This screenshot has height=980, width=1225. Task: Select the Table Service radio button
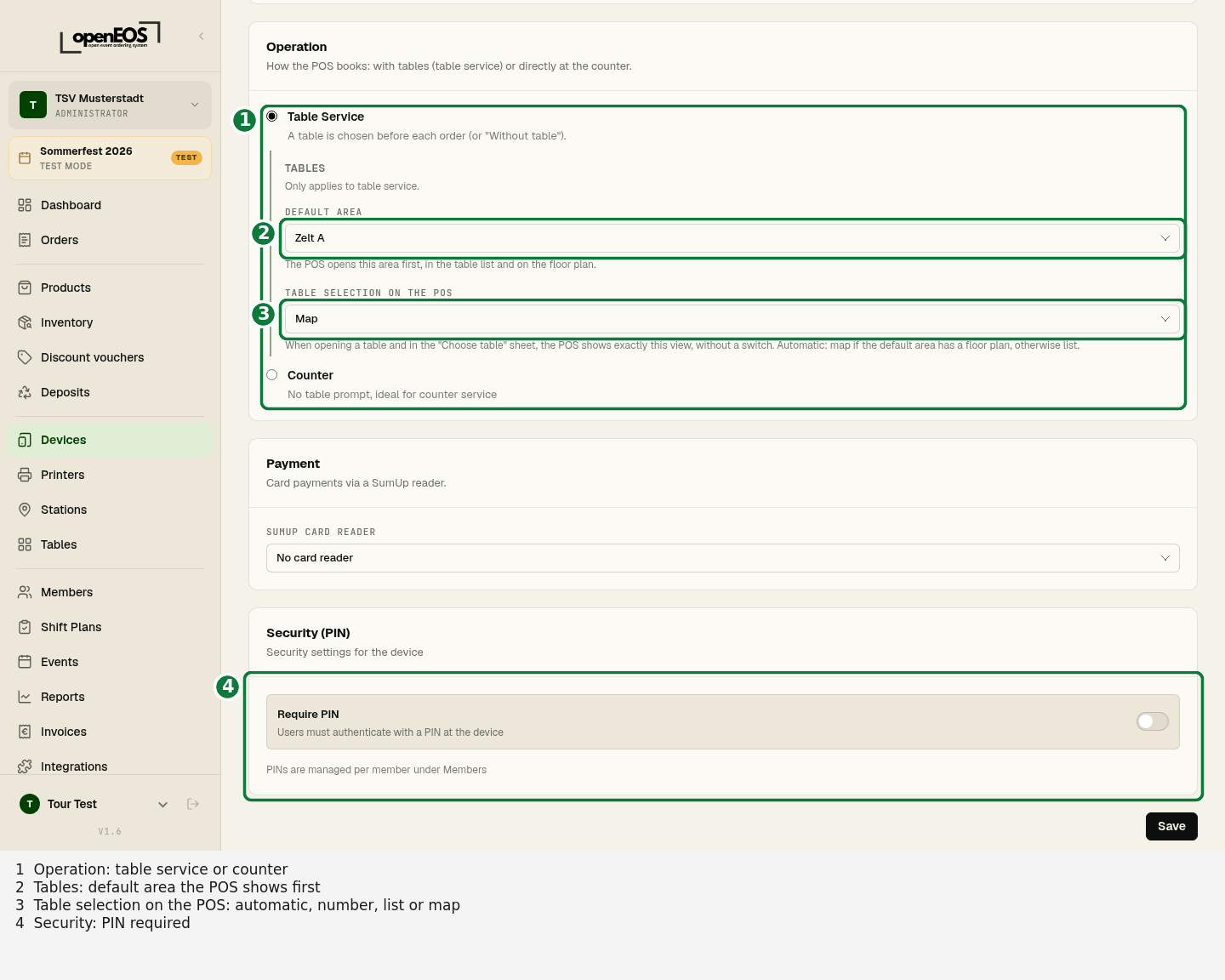pos(272,116)
